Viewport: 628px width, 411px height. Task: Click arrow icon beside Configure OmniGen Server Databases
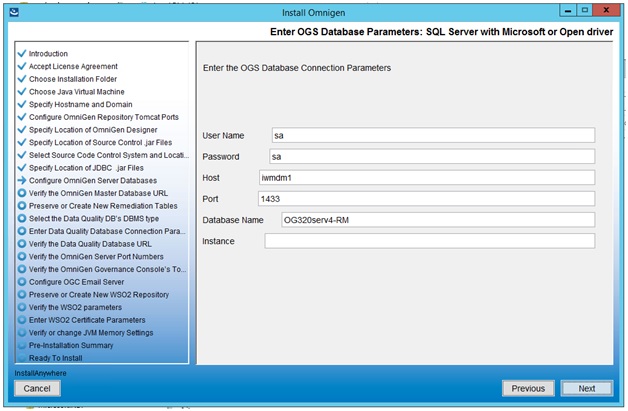[x=22, y=180]
